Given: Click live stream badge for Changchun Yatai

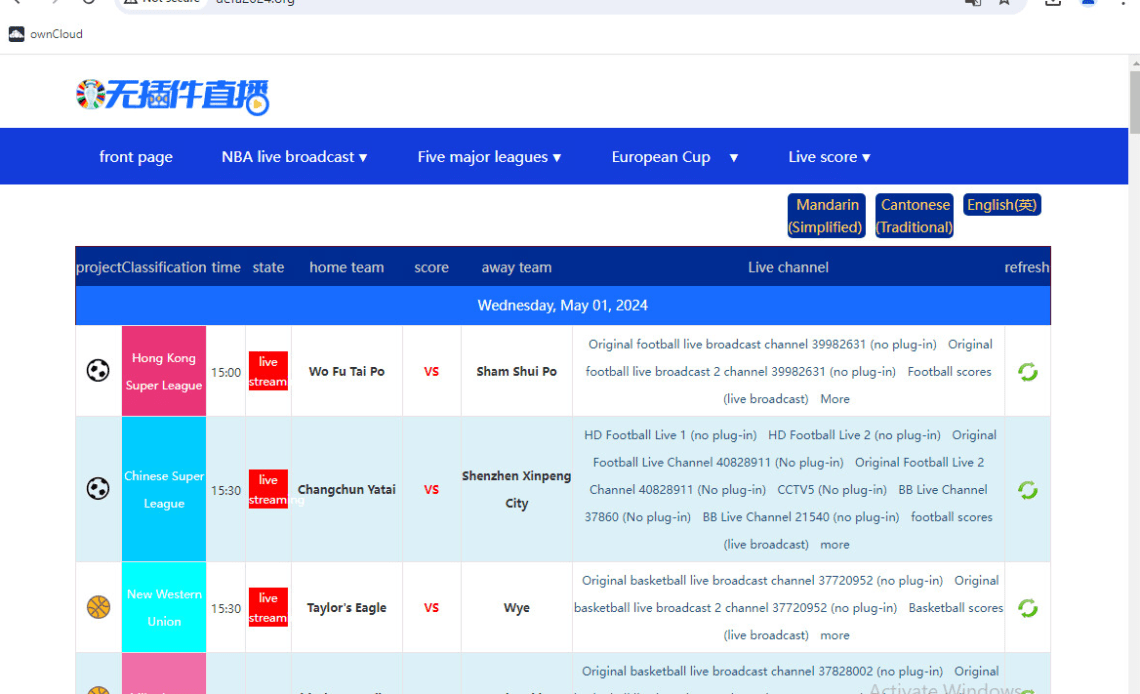Looking at the screenshot, I should click(268, 489).
